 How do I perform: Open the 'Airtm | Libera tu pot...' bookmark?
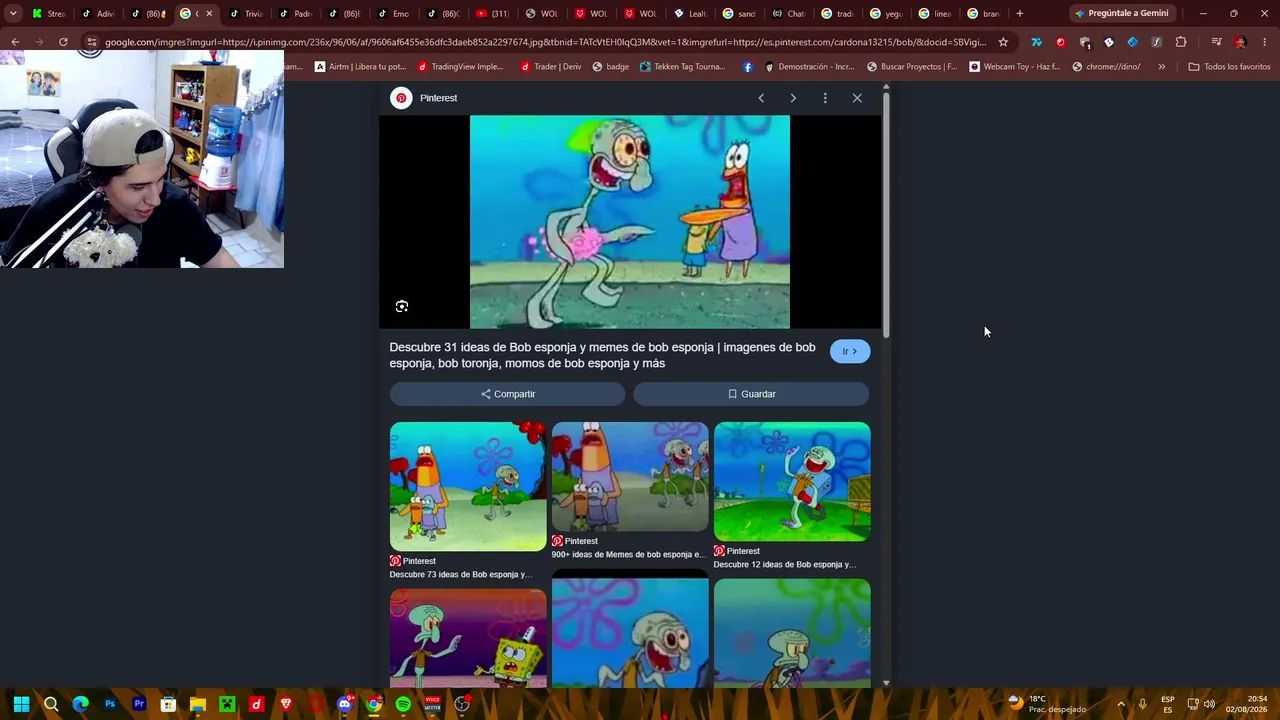click(360, 67)
